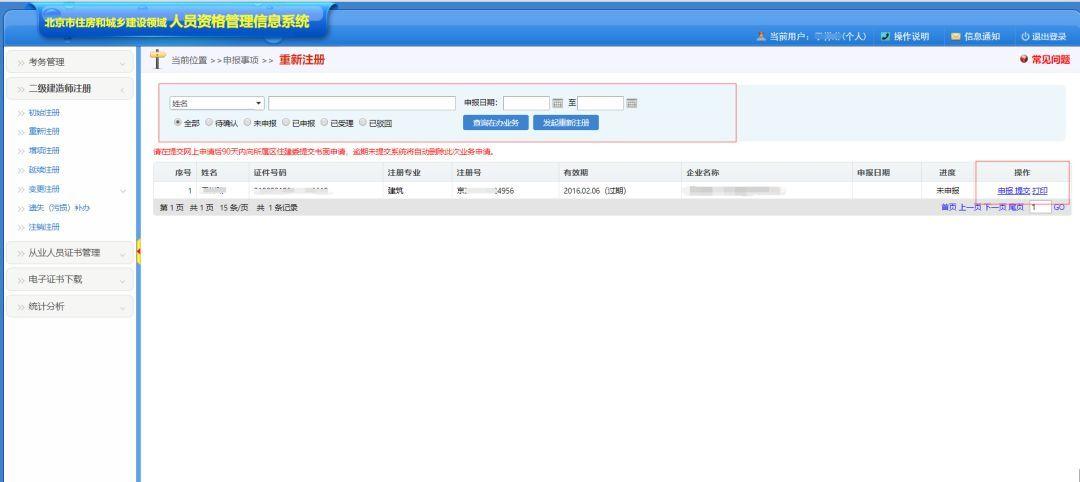Click the 进度 column header
Image resolution: width=1080 pixels, height=482 pixels.
click(x=947, y=173)
